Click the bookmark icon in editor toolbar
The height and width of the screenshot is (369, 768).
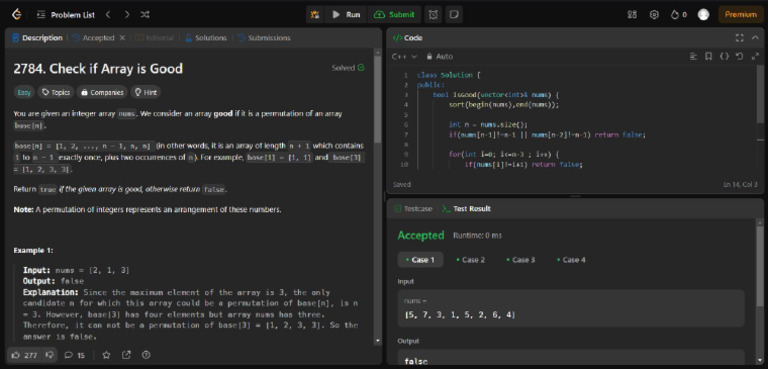(x=708, y=56)
